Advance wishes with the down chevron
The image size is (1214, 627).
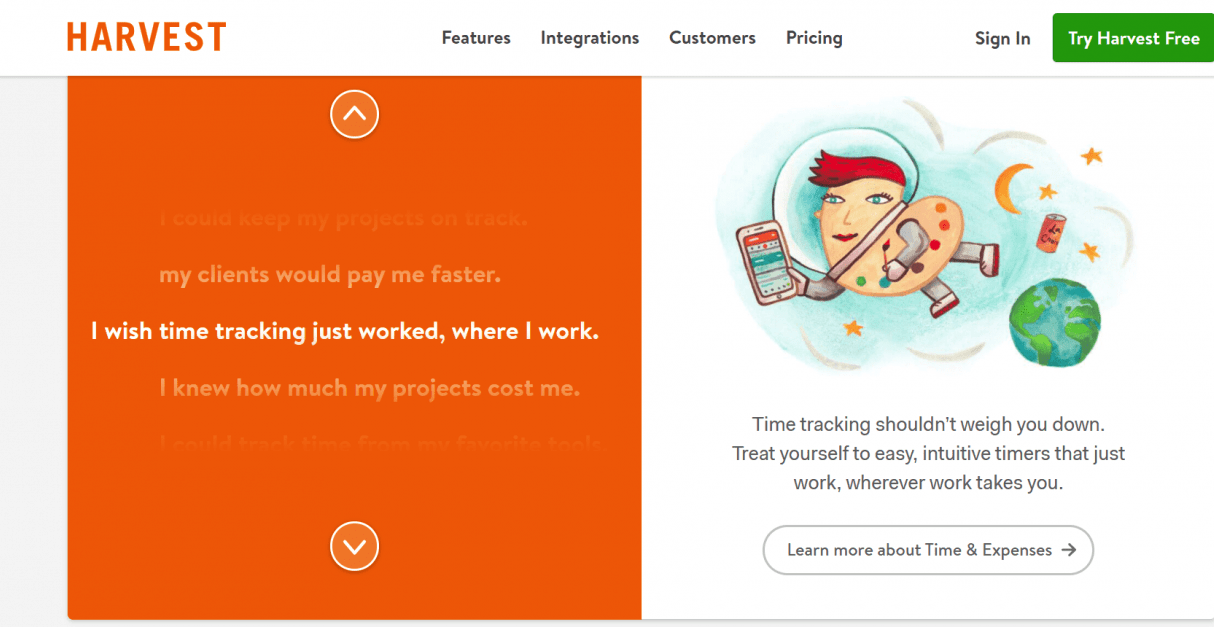click(x=354, y=546)
